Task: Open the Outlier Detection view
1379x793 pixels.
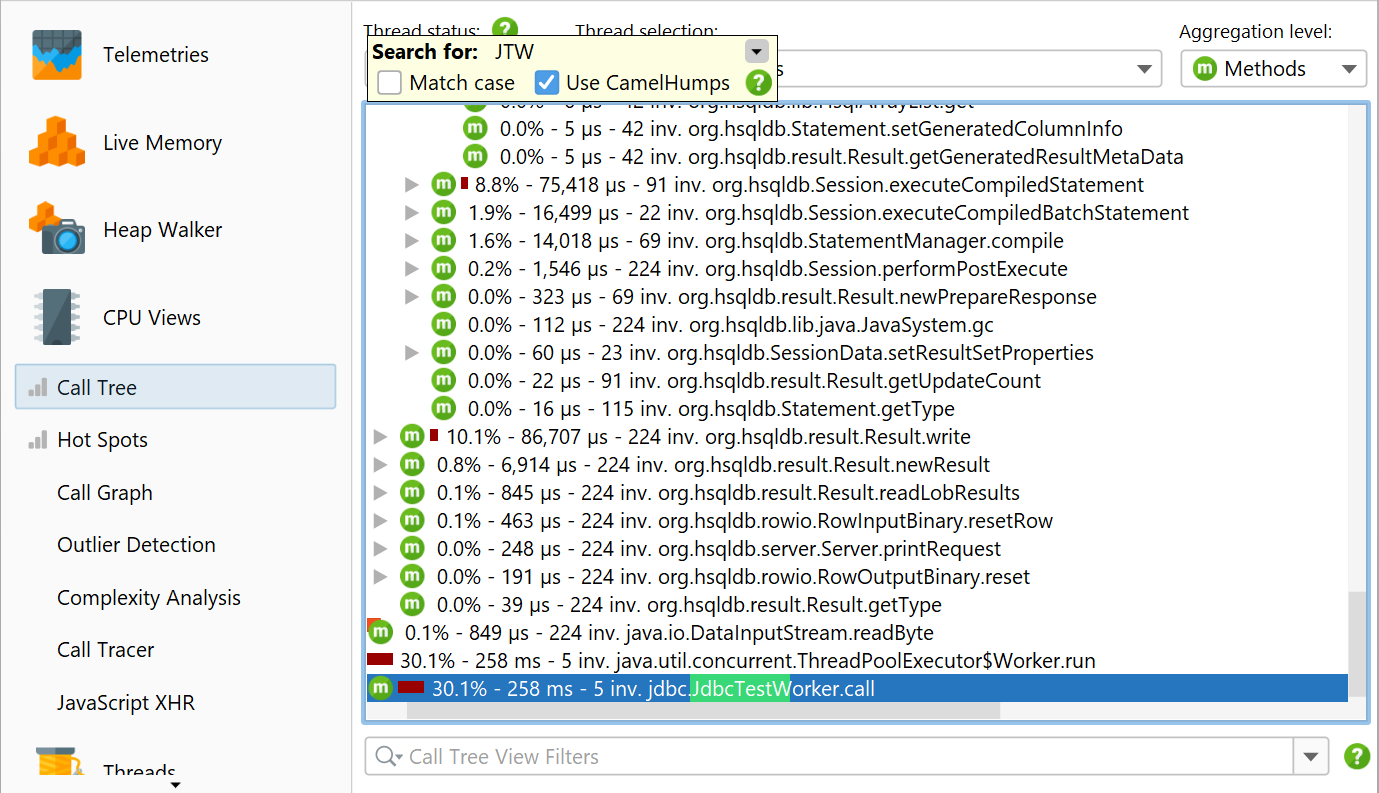Action: coord(136,545)
